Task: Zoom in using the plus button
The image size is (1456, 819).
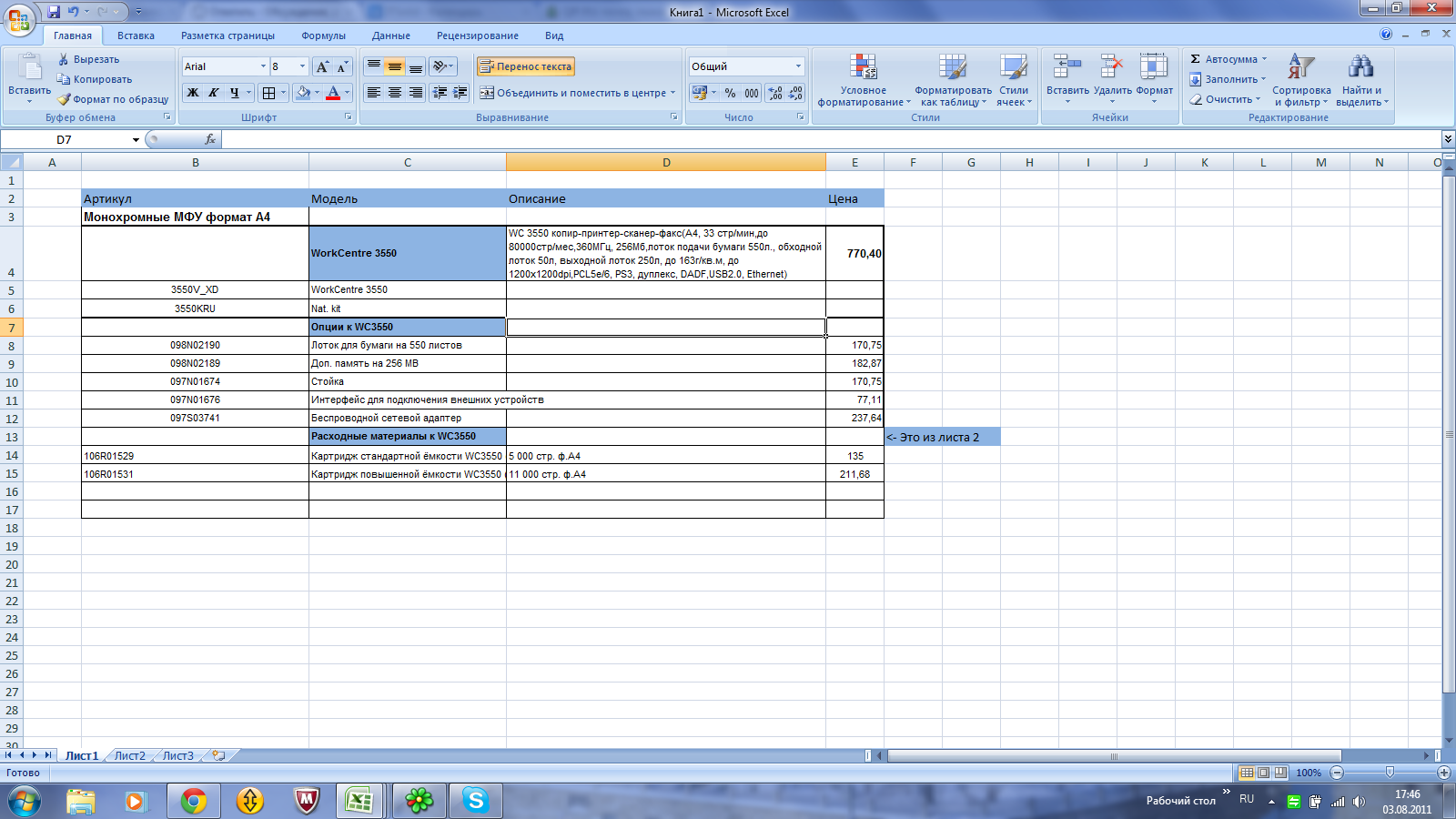Action: pyautogui.click(x=1443, y=773)
